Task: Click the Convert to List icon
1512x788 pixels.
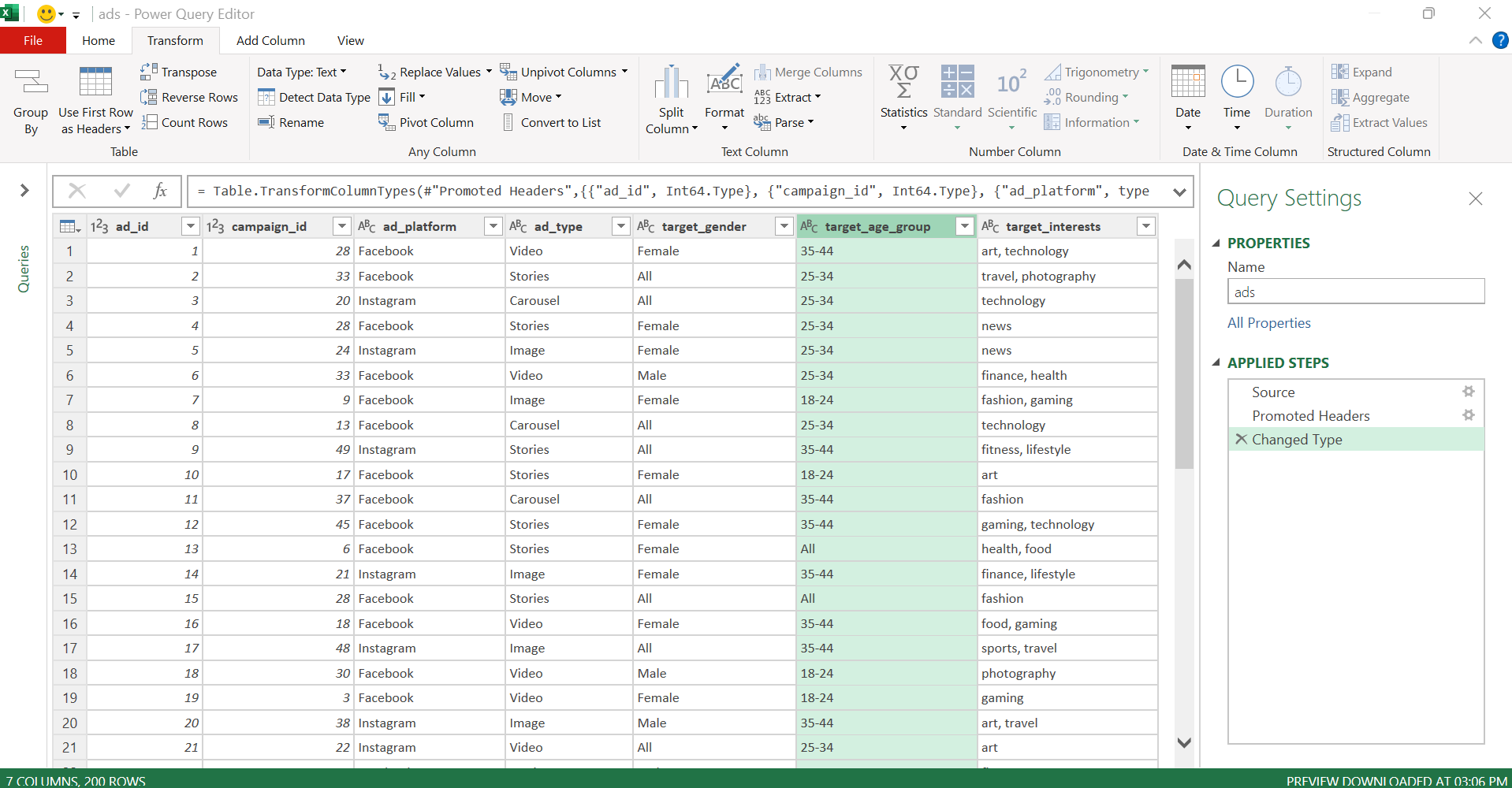Action: 508,122
